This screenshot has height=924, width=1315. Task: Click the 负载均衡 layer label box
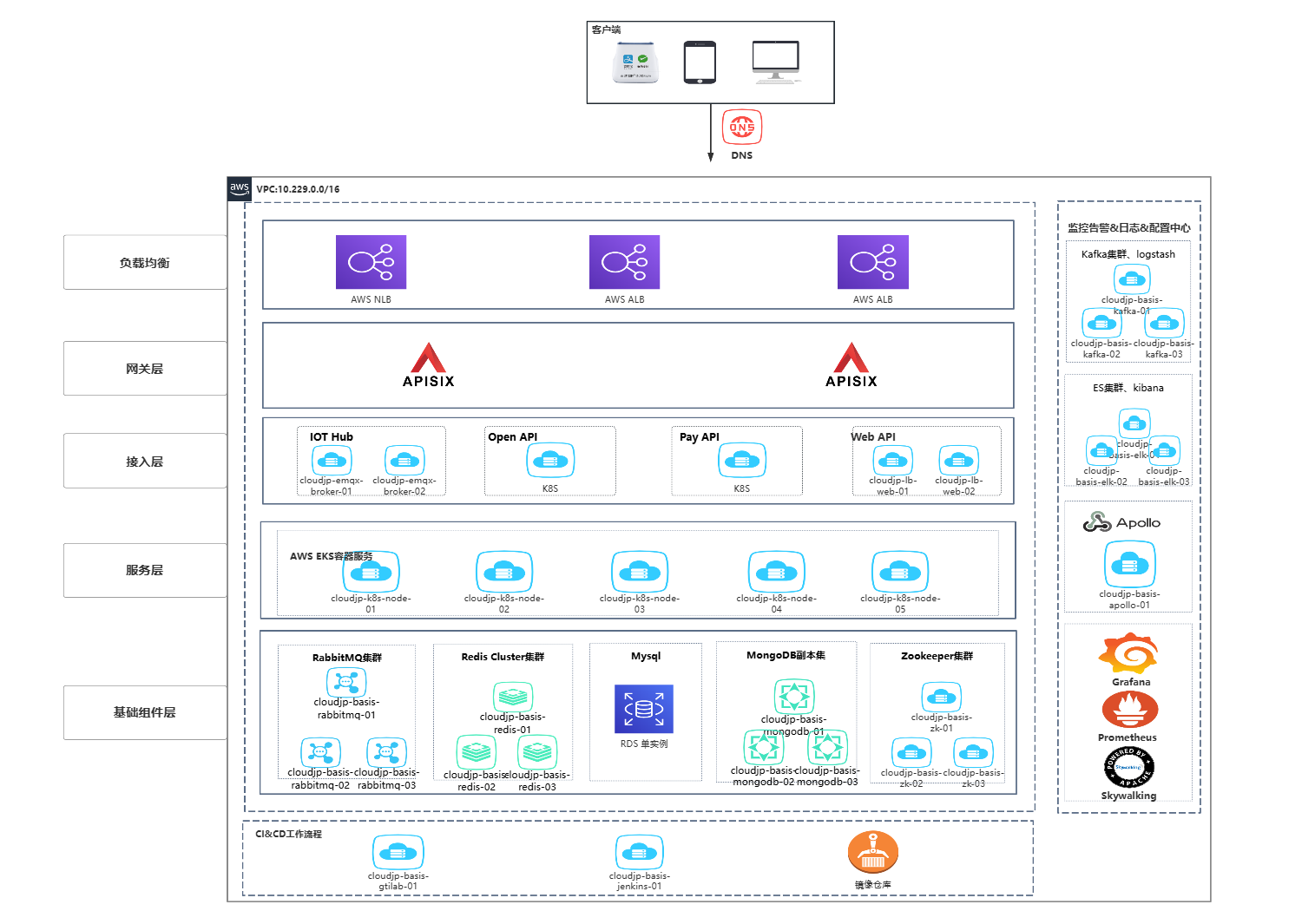145,262
